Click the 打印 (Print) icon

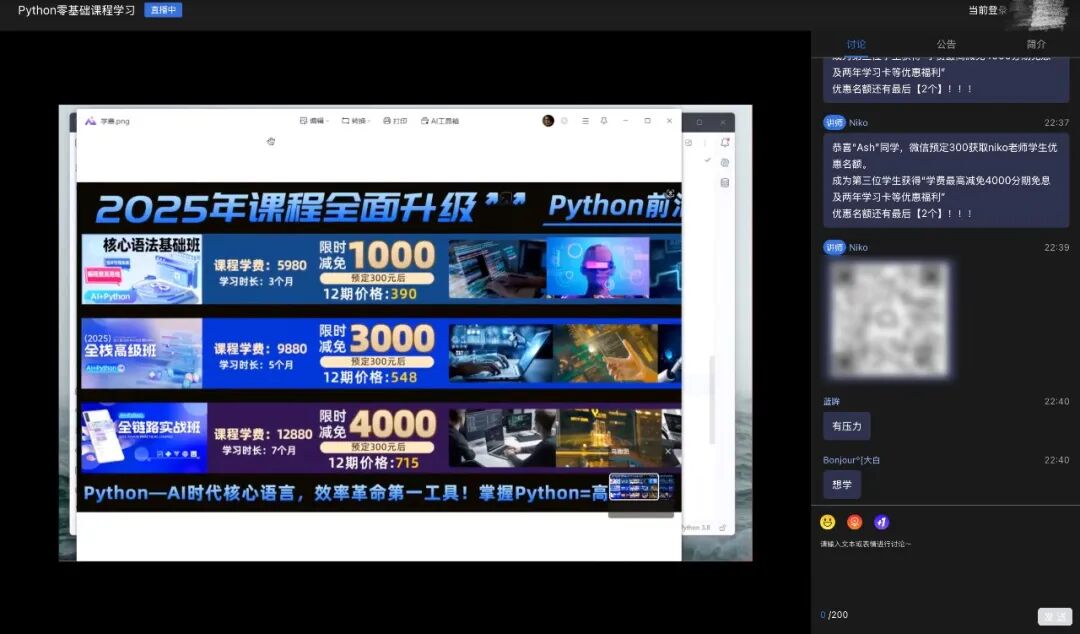395,121
